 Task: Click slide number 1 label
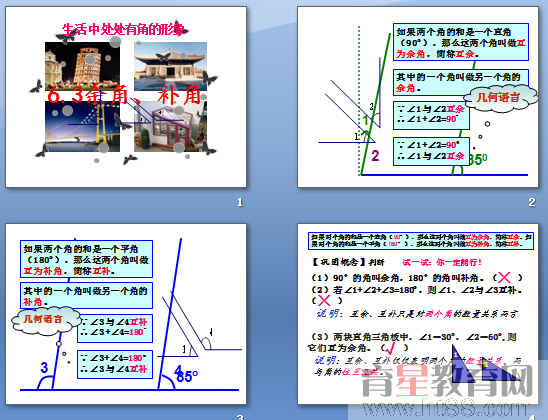(x=239, y=202)
